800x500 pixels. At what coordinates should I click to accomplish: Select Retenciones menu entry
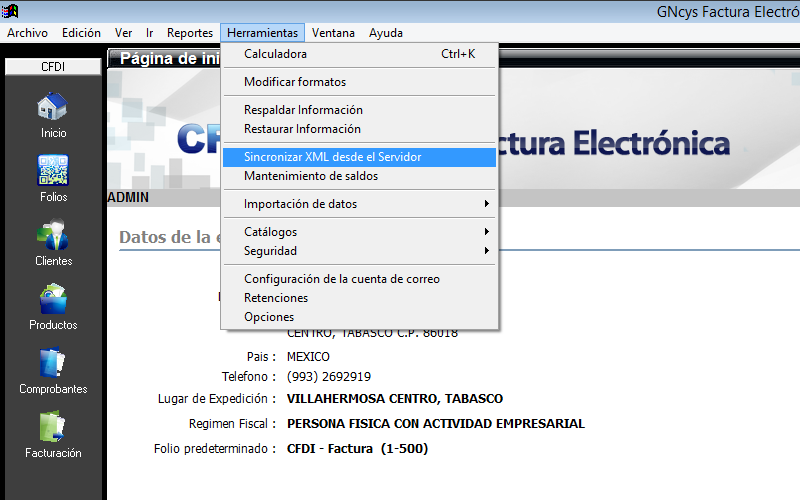[359, 298]
